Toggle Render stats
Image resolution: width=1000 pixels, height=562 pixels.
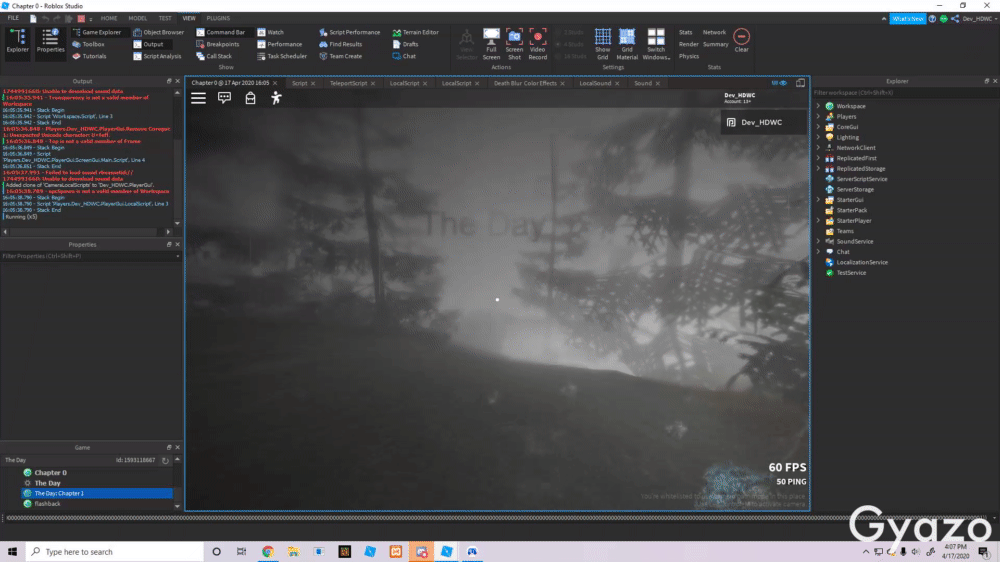click(688, 44)
